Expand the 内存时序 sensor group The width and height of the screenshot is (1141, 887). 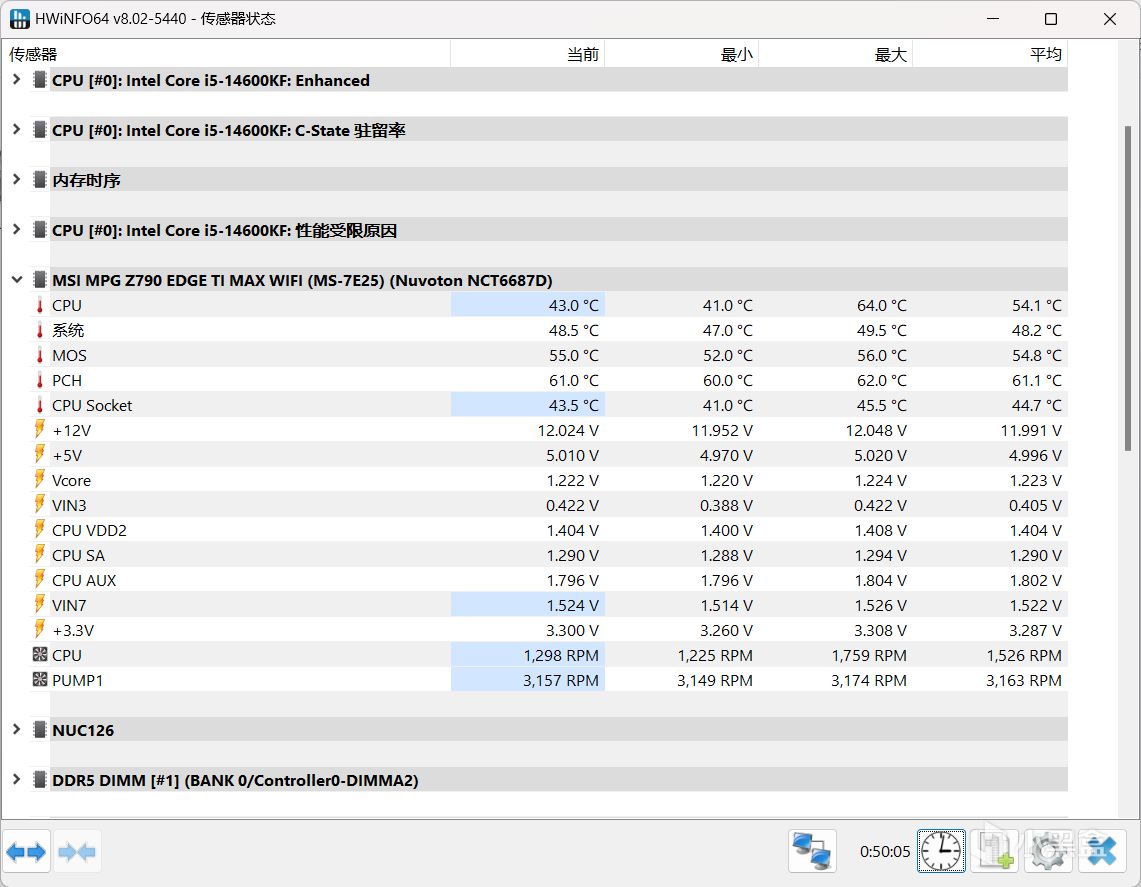coord(16,179)
